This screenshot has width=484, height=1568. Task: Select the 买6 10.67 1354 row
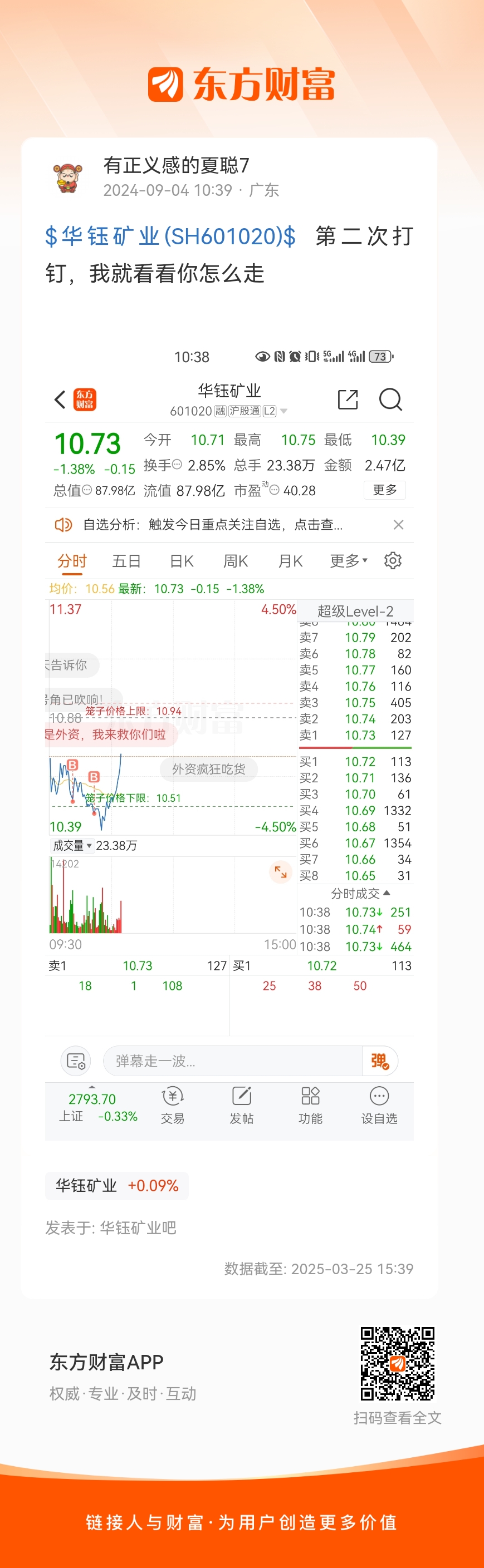coord(355,843)
